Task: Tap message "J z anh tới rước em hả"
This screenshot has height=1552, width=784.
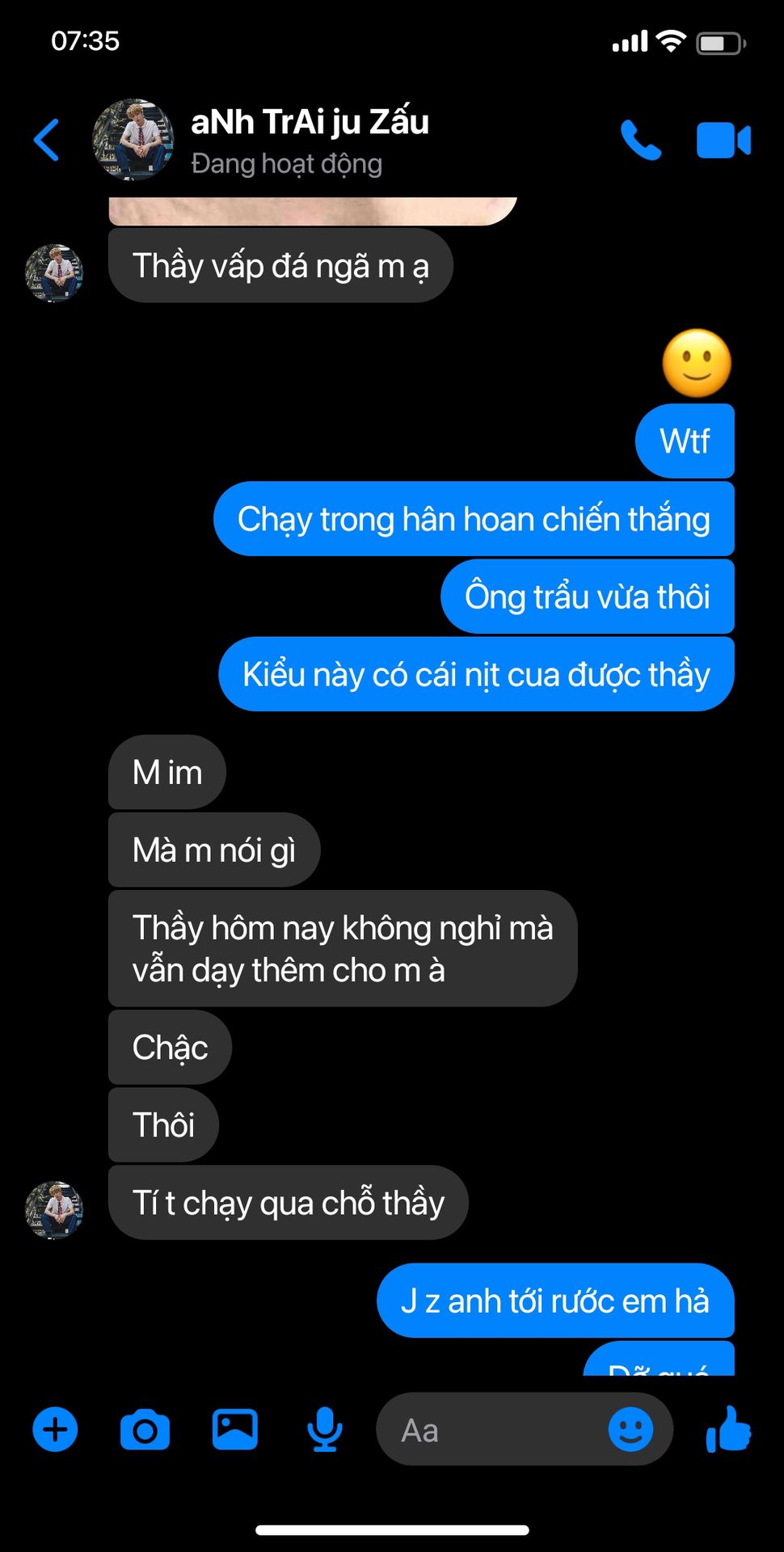Action: click(555, 1301)
